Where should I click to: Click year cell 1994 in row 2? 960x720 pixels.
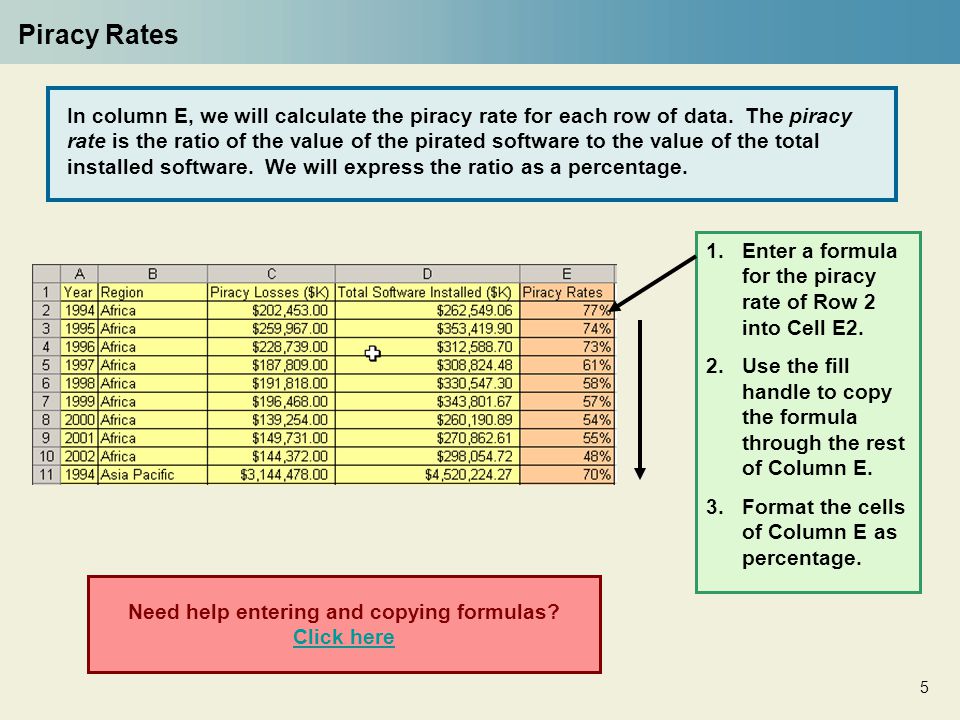point(79,310)
